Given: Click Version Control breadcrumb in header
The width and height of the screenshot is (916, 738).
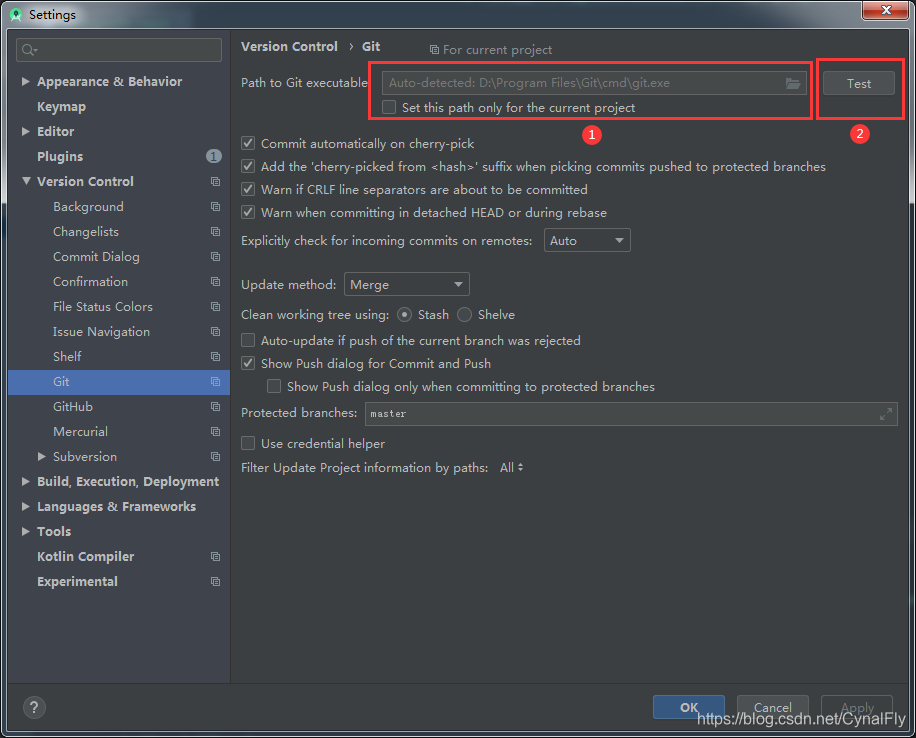Looking at the screenshot, I should [289, 47].
